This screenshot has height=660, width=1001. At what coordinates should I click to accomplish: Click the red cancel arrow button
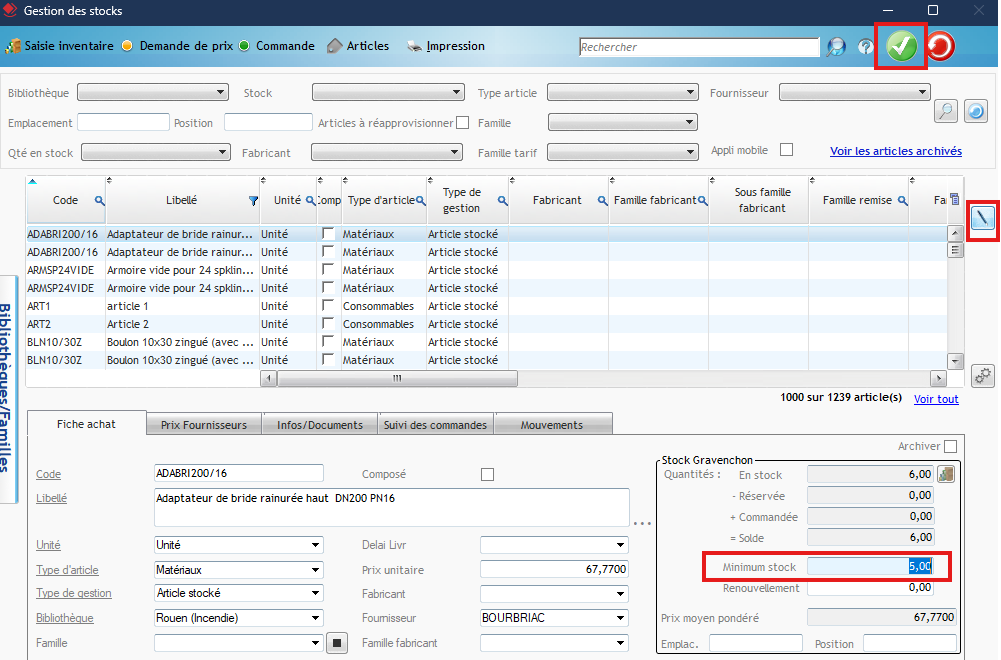pyautogui.click(x=940, y=47)
